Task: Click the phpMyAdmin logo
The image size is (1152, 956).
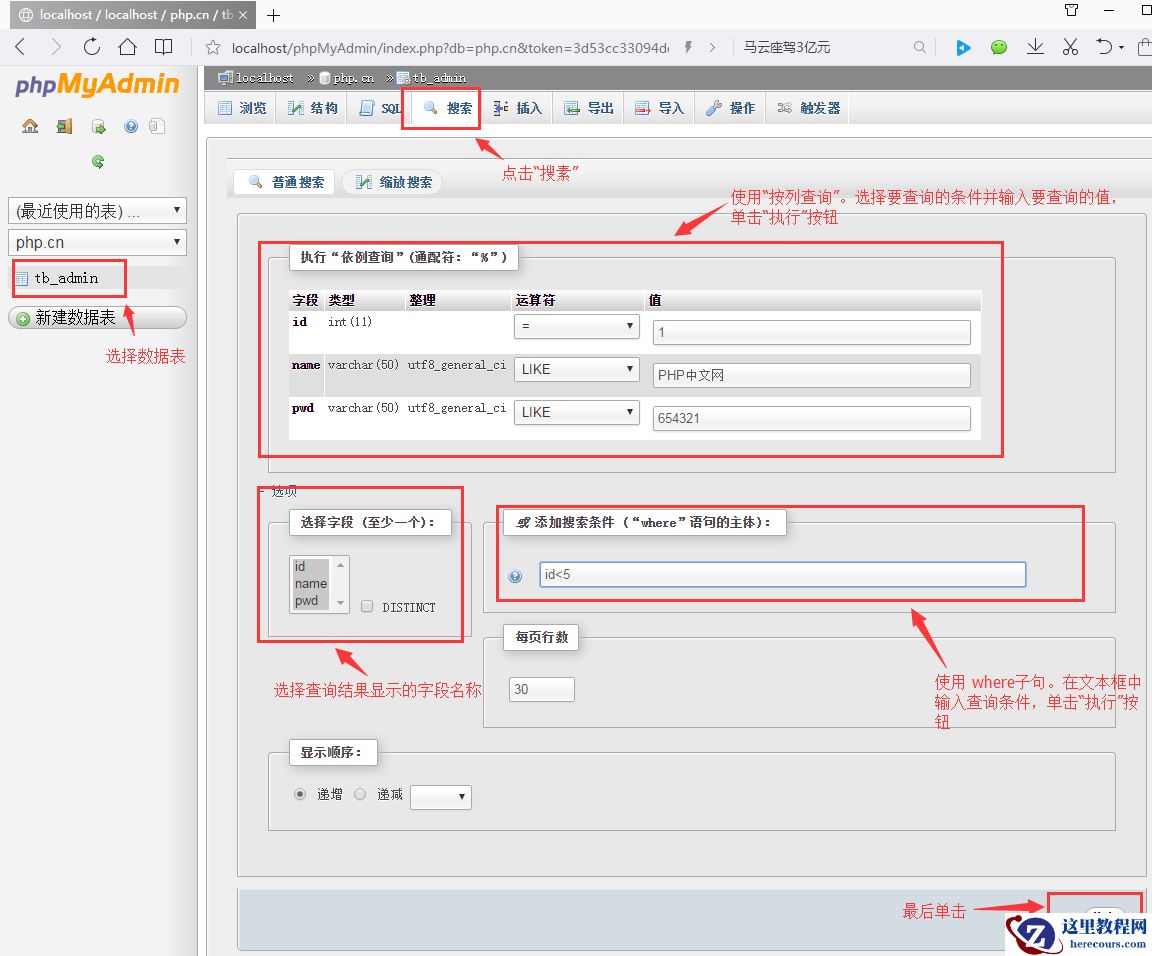Action: [97, 85]
